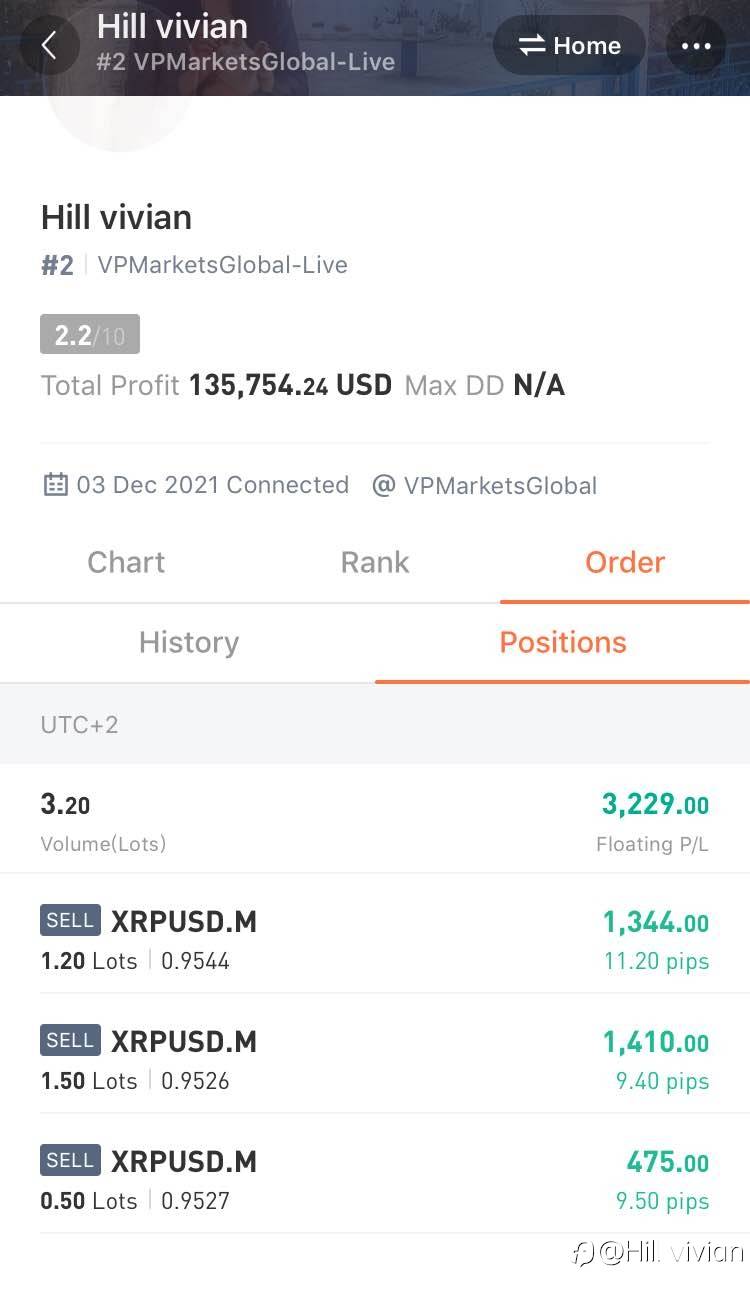Tap the back arrow icon
Image resolution: width=750 pixels, height=1295 pixels.
(x=48, y=46)
